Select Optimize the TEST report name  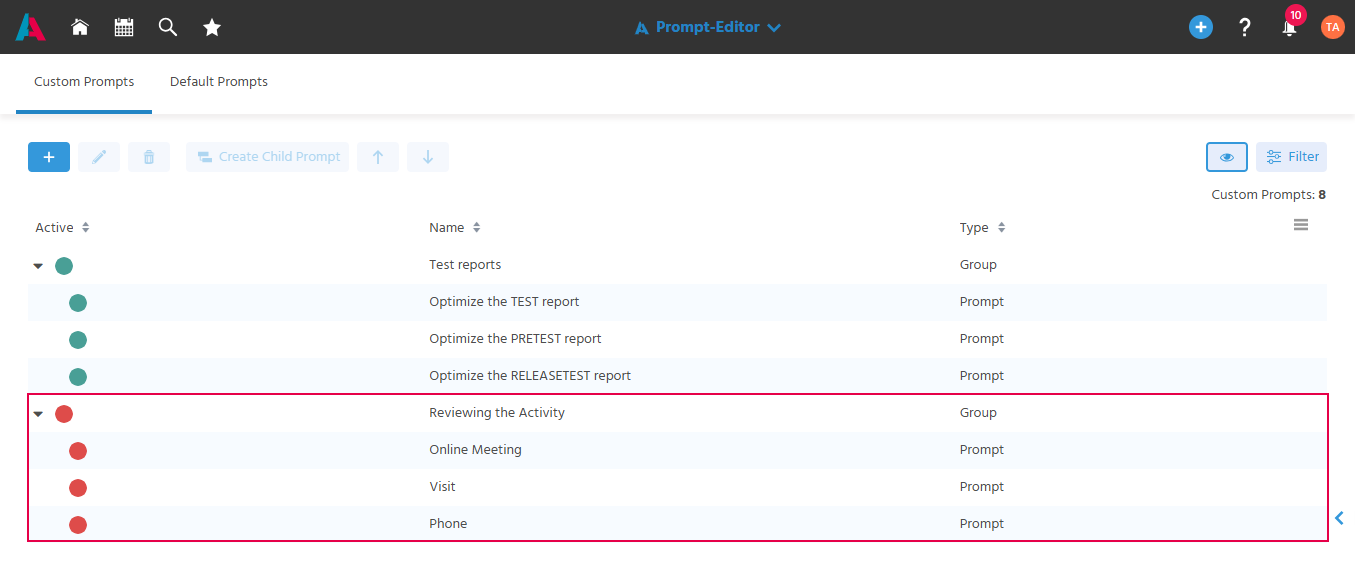tap(504, 302)
